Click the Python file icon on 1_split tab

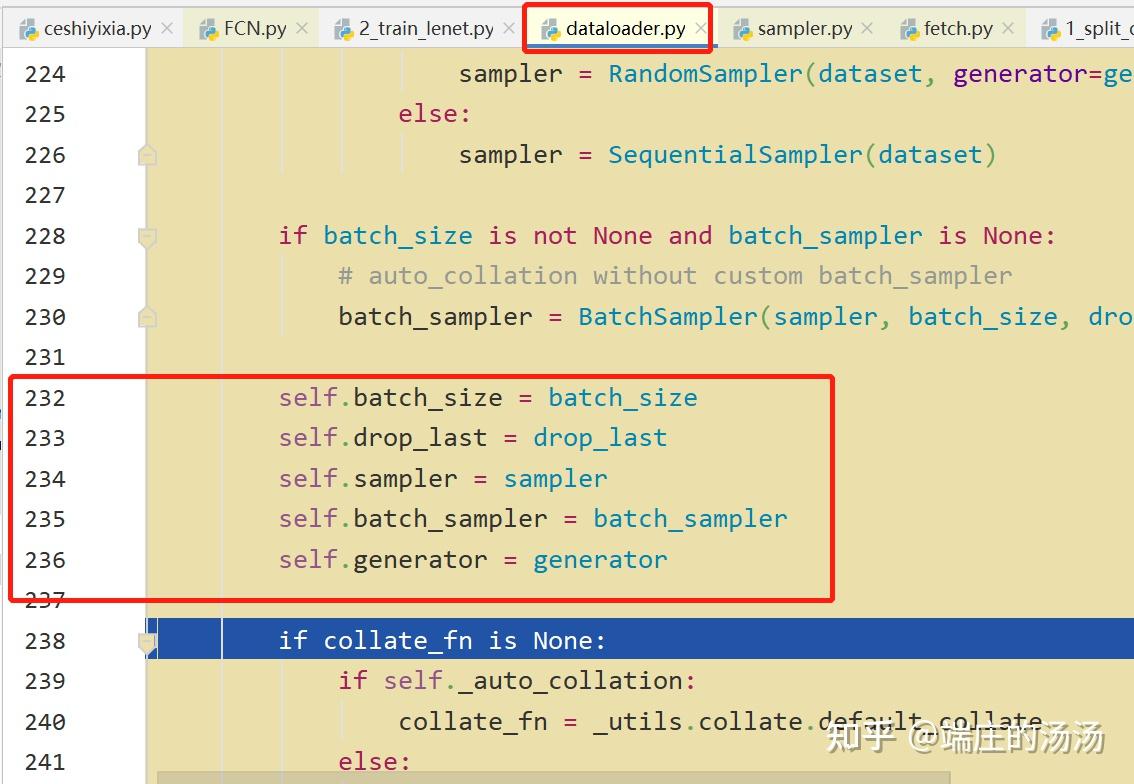[1050, 28]
